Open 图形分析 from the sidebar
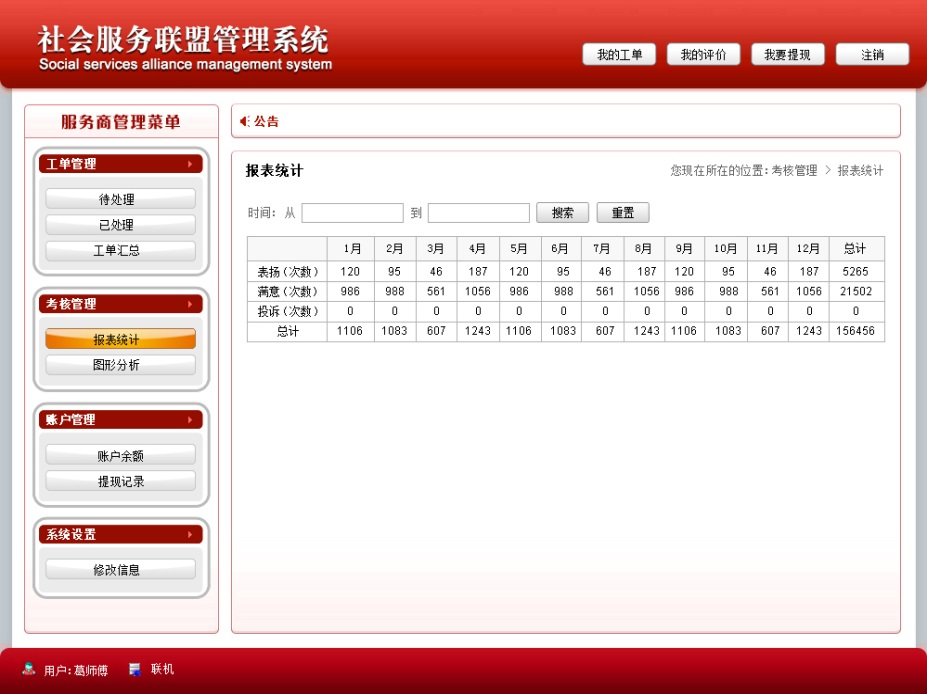927x694 pixels. tap(120, 364)
